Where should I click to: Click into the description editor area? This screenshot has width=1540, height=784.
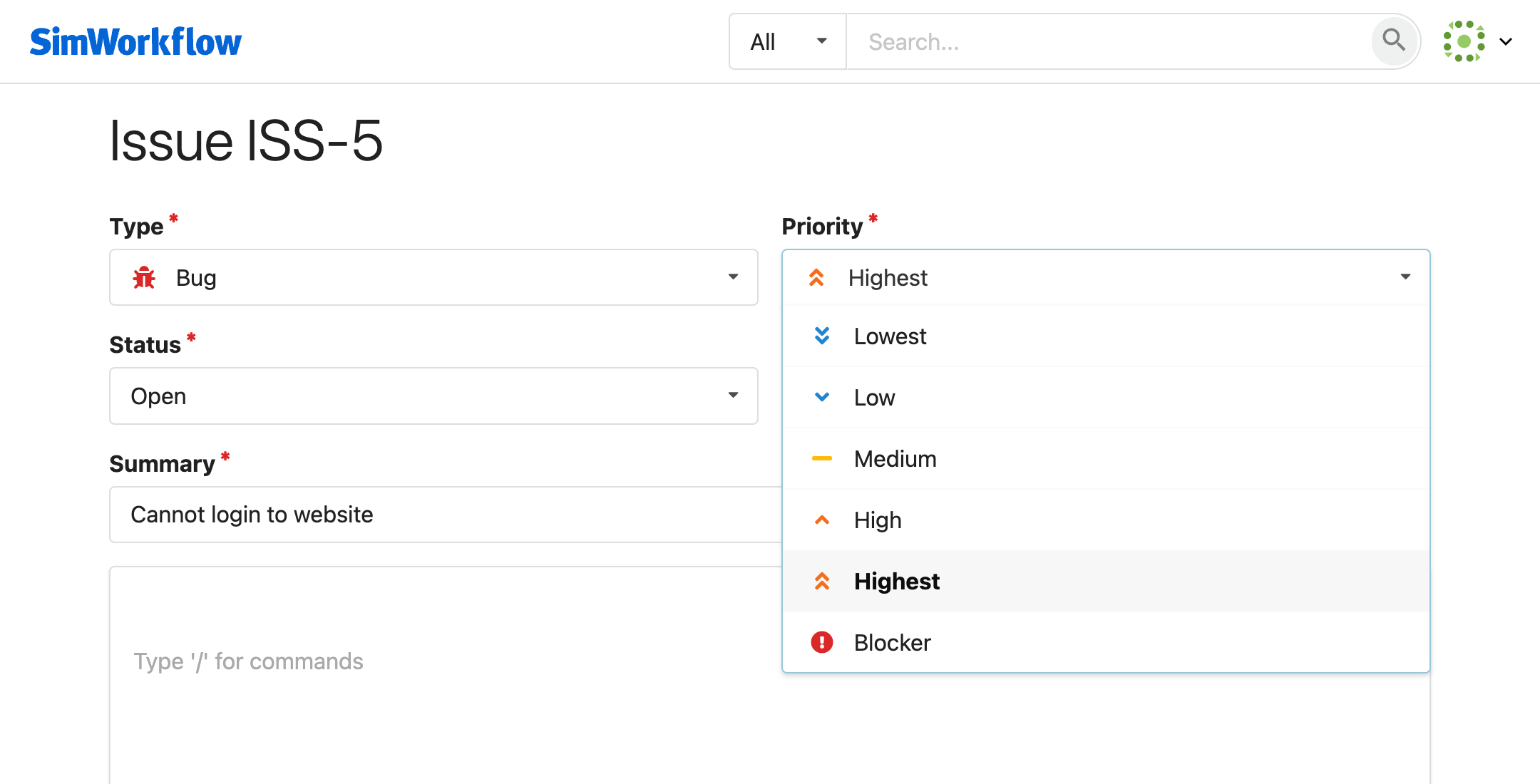[446, 675]
